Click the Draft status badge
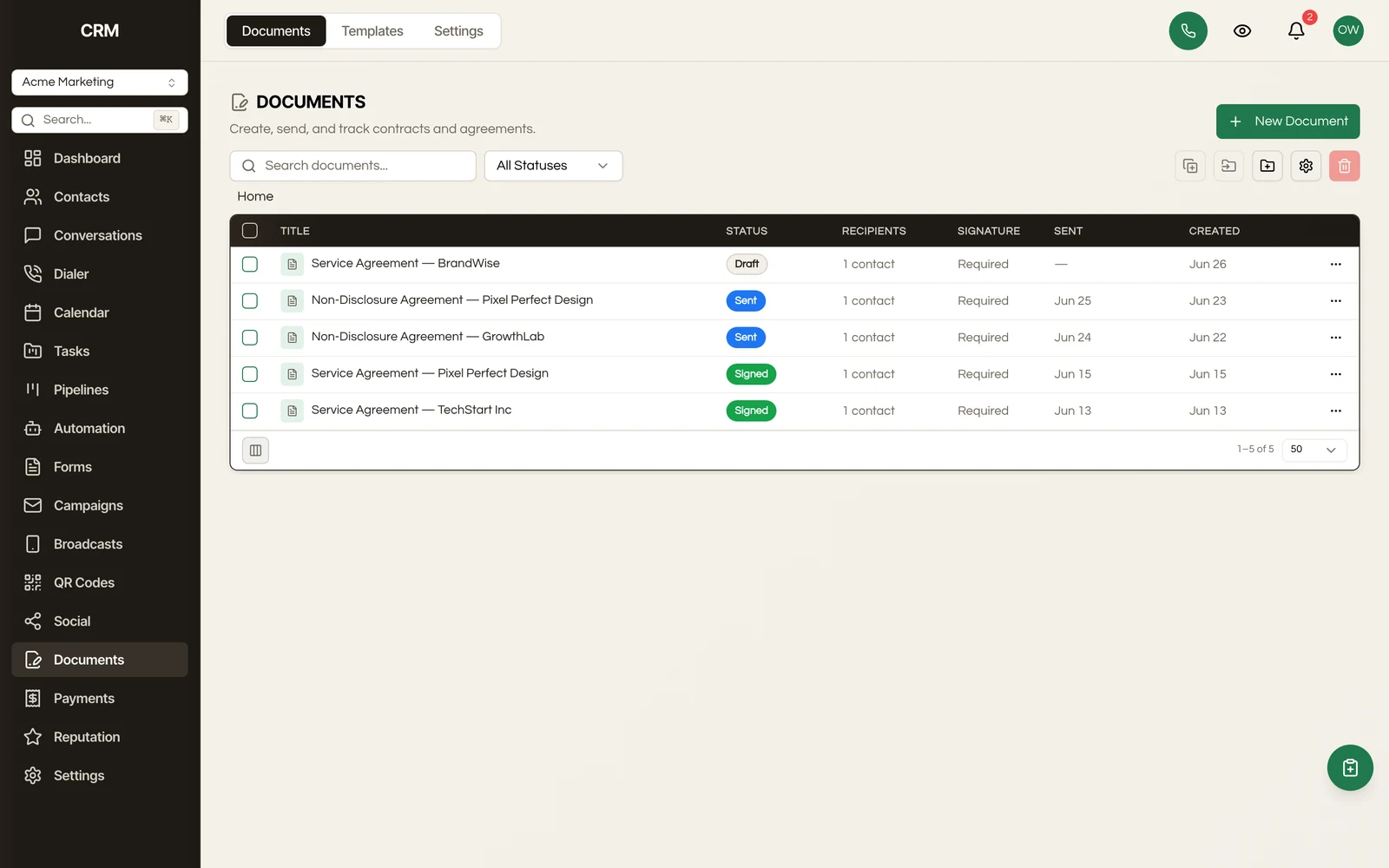 (747, 264)
